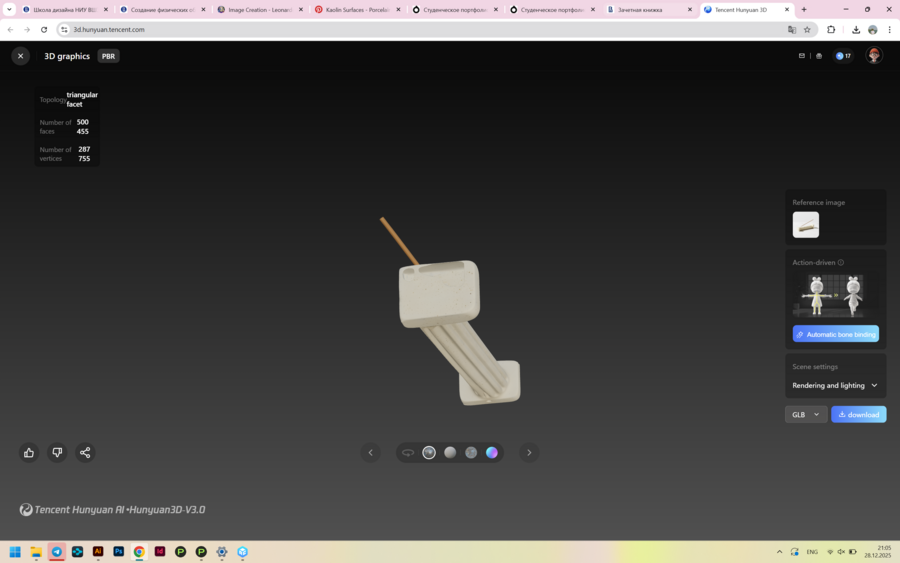
Task: Close the 3D graphics viewer
Action: pos(20,56)
